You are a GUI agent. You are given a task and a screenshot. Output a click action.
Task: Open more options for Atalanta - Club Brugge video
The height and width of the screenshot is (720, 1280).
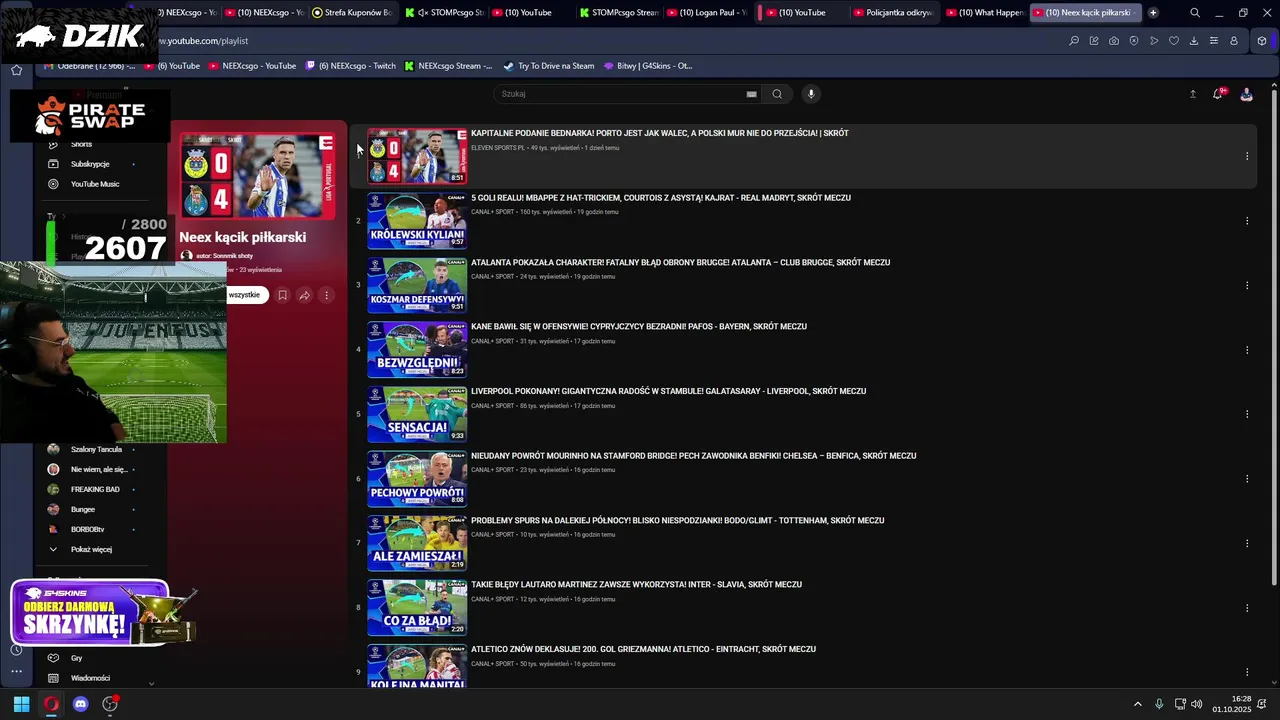coord(1247,285)
